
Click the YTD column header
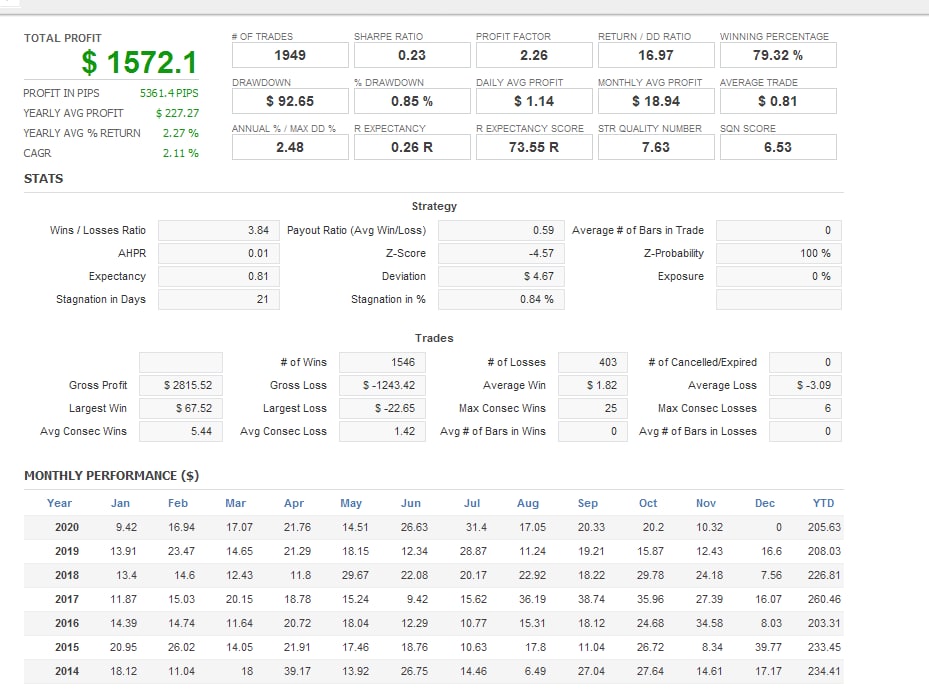(x=824, y=504)
